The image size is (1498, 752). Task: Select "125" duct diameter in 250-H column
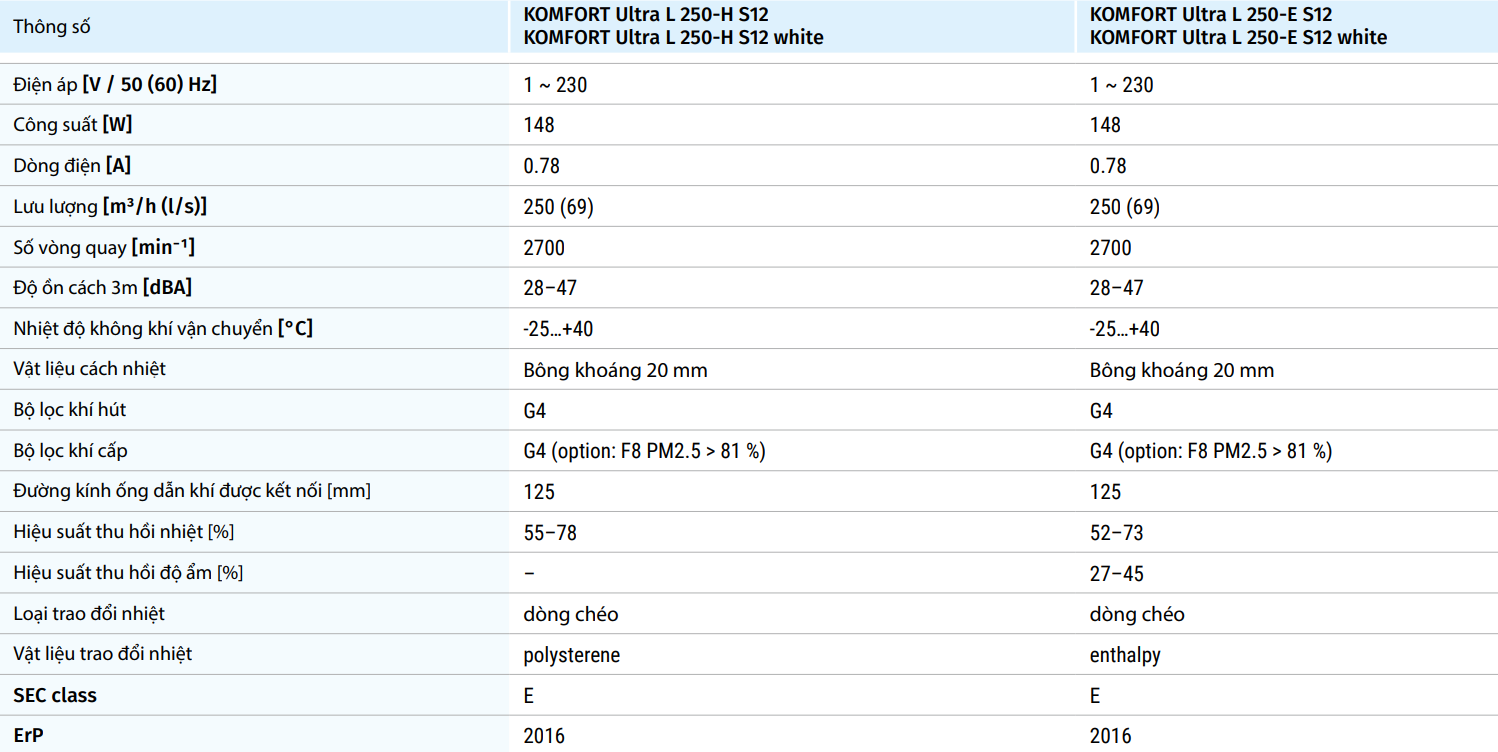[539, 492]
